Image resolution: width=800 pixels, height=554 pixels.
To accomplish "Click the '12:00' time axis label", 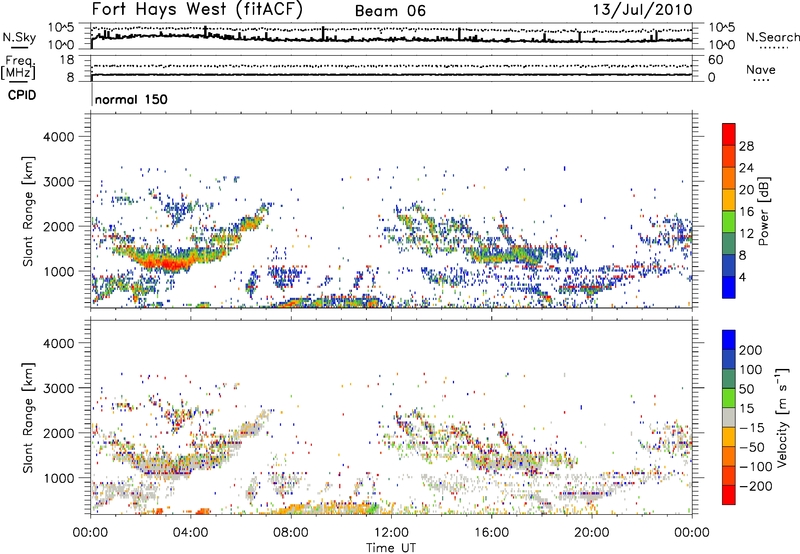I will tap(391, 533).
